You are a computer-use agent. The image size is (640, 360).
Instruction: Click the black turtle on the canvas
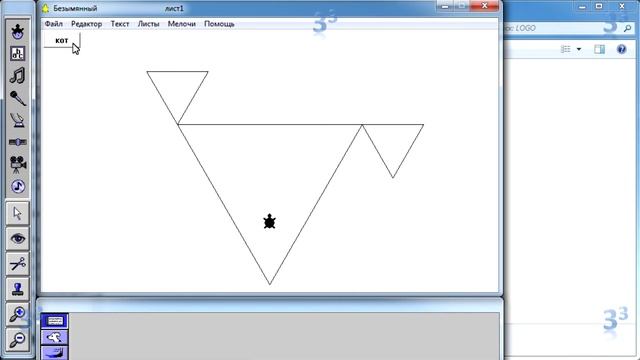[269, 222]
